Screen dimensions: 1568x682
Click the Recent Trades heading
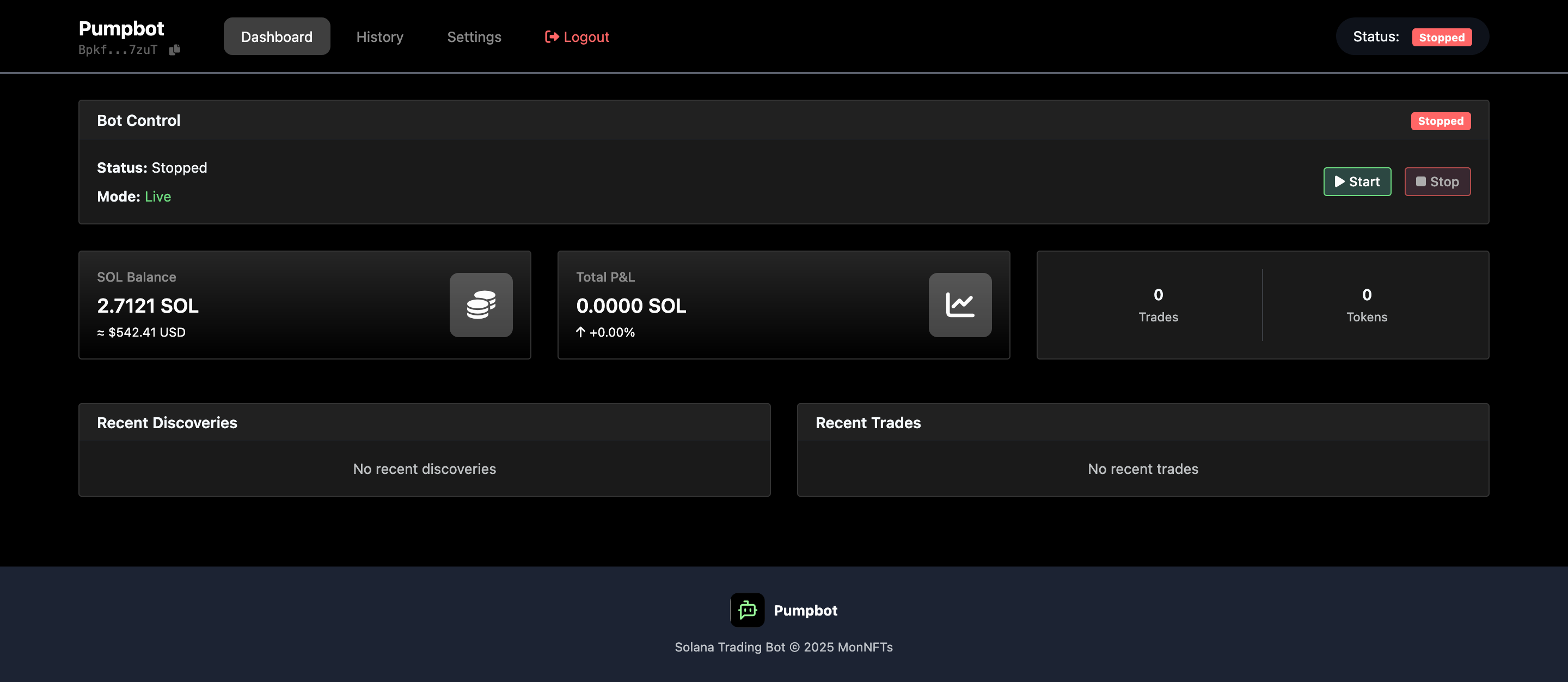click(868, 423)
